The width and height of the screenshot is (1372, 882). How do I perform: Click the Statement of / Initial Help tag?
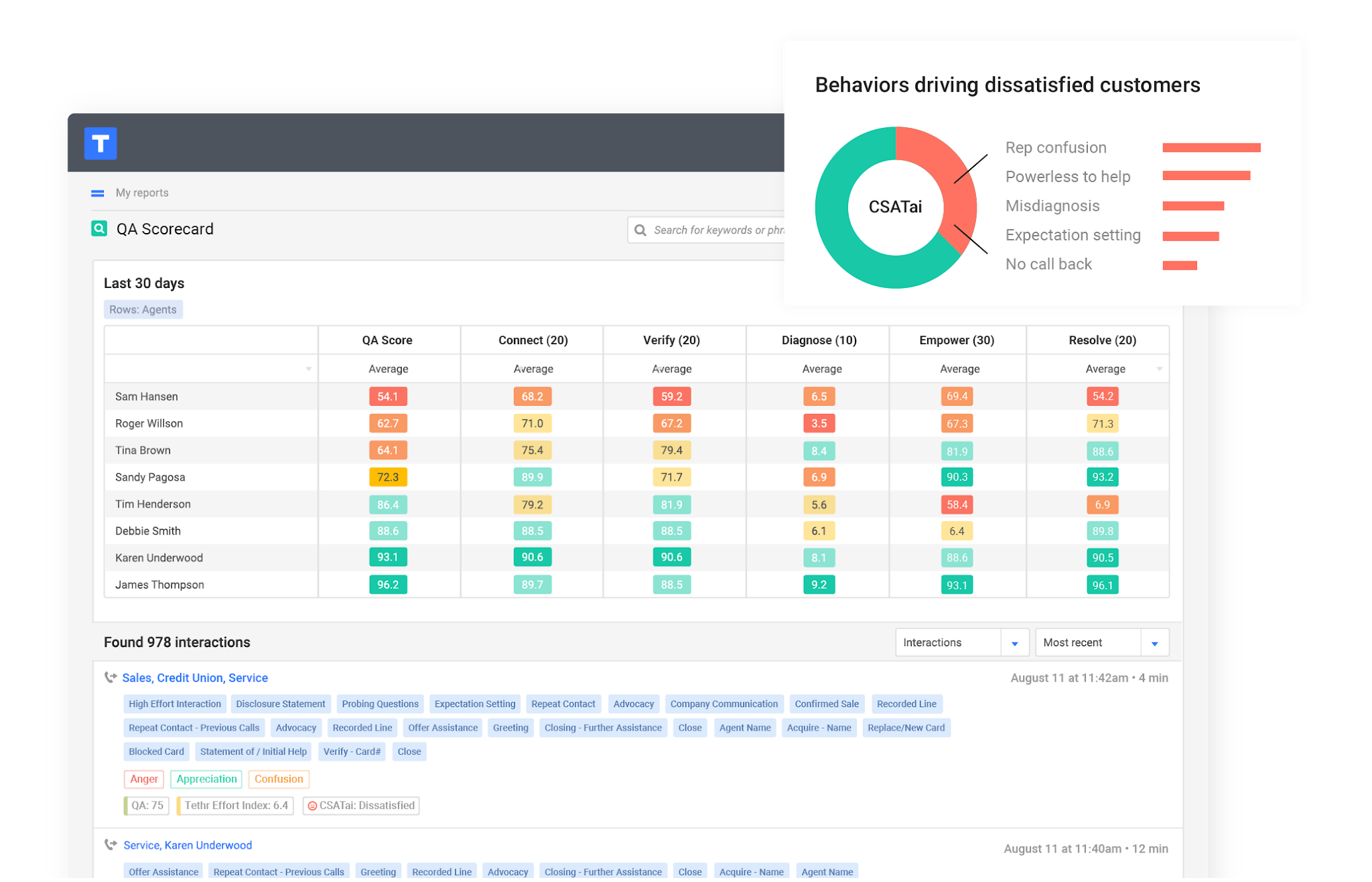253,752
